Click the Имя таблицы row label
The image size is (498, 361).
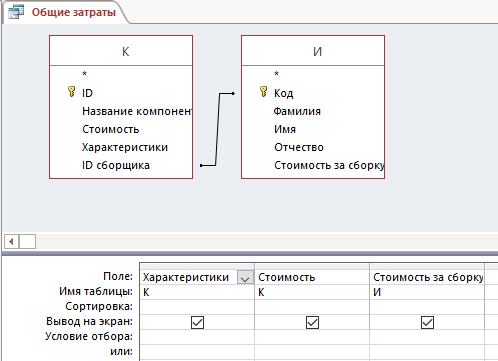pos(96,291)
